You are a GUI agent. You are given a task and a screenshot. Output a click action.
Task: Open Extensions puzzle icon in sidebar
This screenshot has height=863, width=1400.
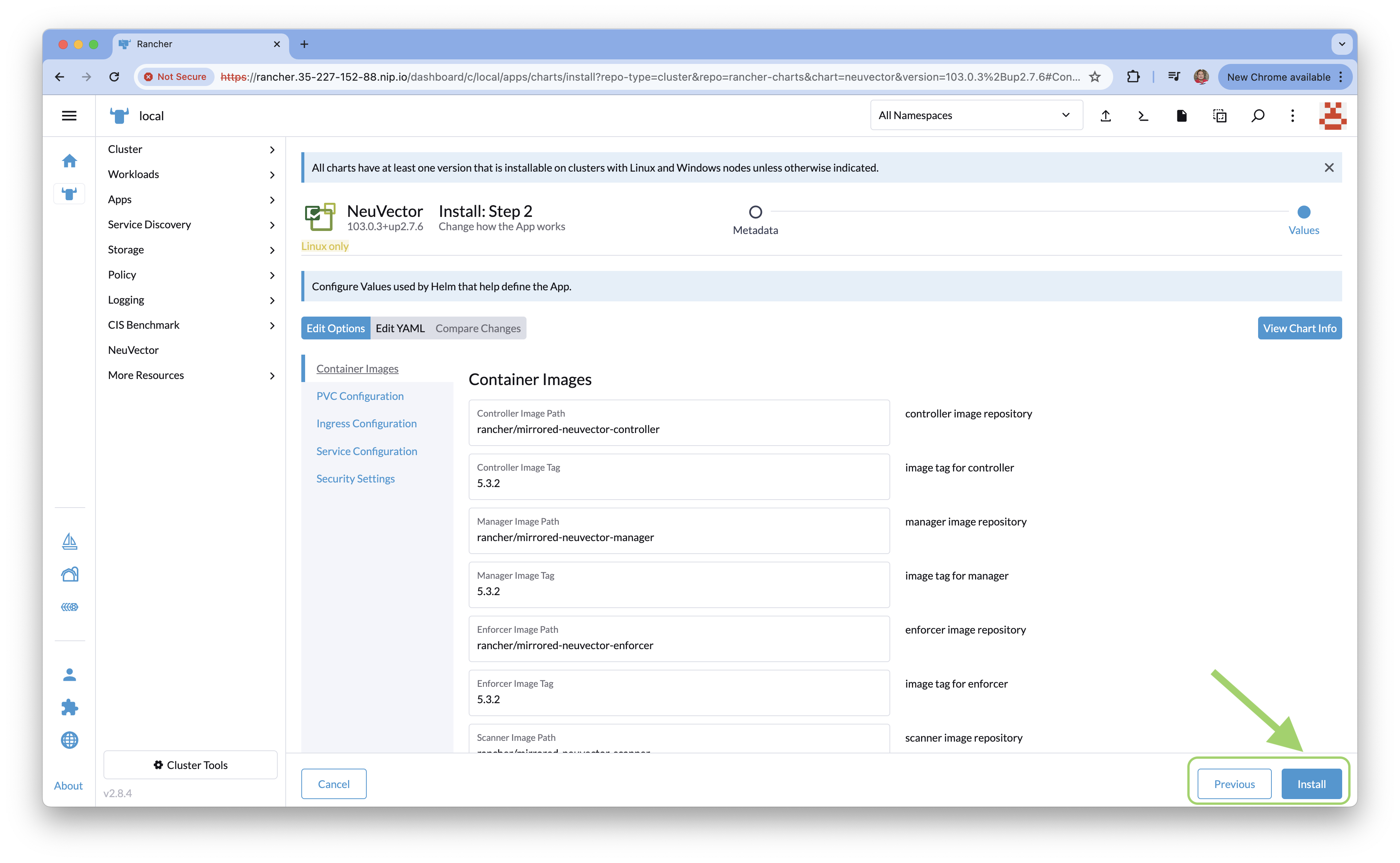coord(70,707)
